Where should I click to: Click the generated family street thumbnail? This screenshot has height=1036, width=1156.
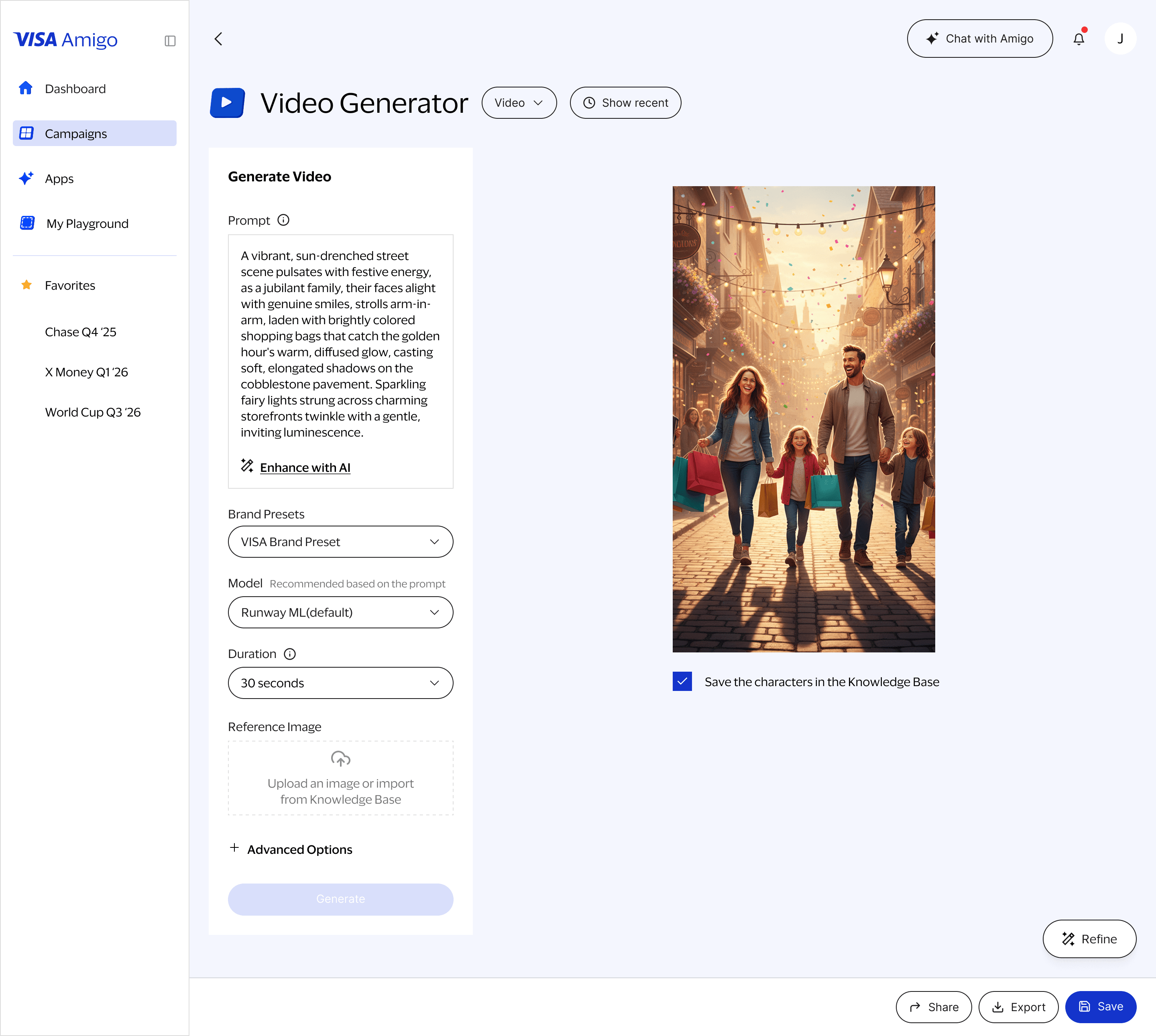(x=803, y=418)
